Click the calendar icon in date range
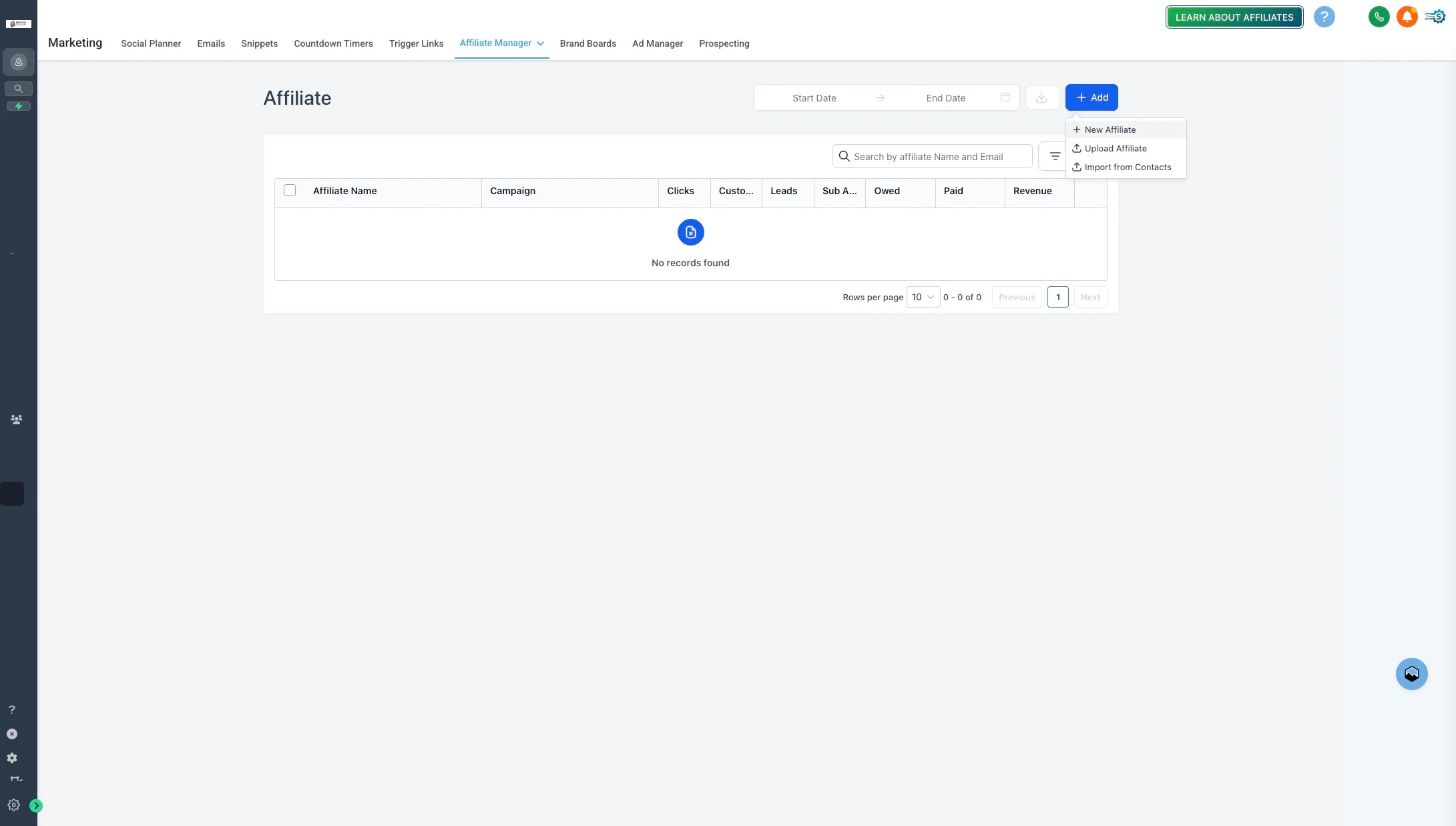Screen dimensions: 1456x826 [x=1005, y=97]
